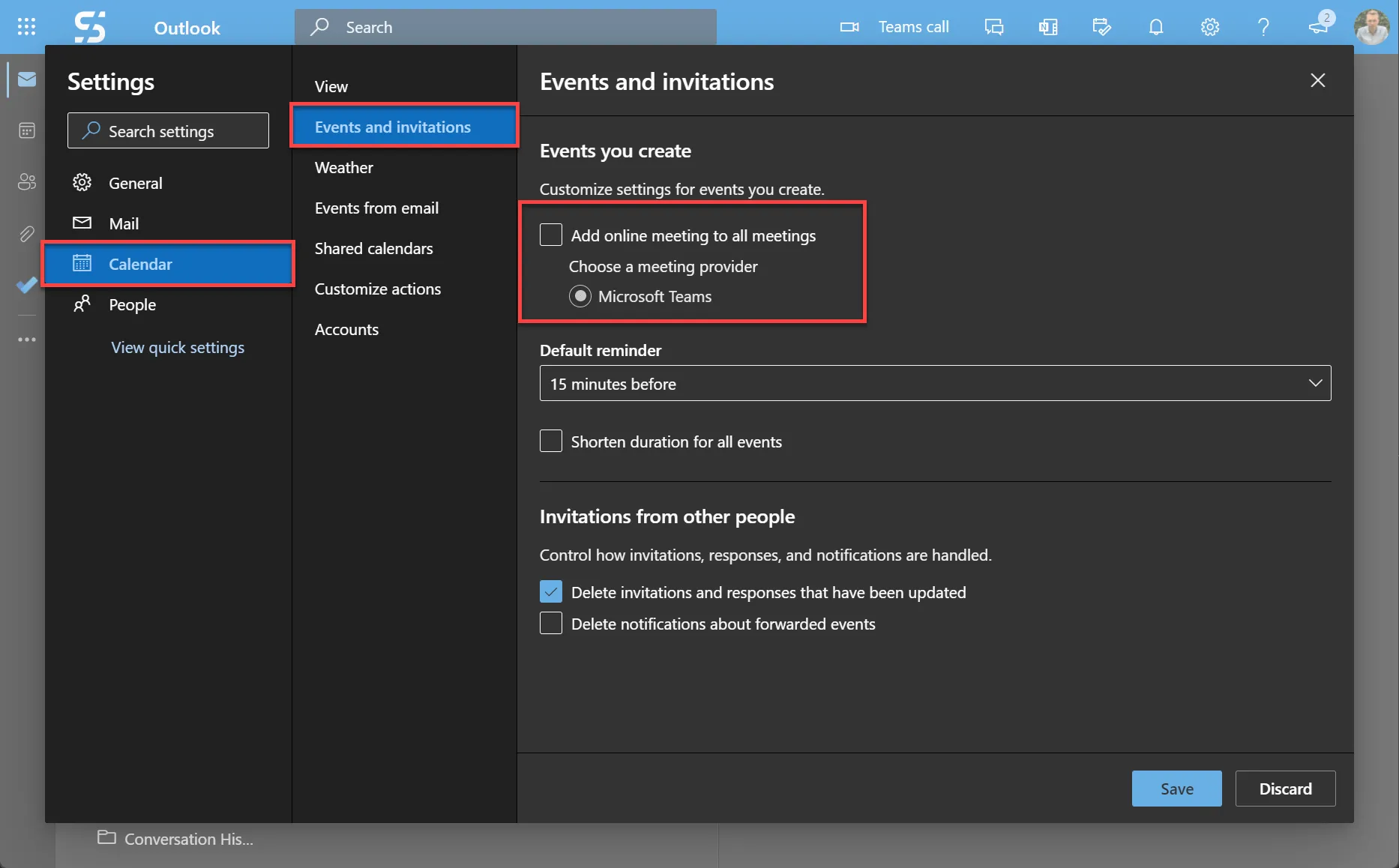Screen dimensions: 1399x868
Task: Close the Settings dialog
Action: pyautogui.click(x=1318, y=80)
